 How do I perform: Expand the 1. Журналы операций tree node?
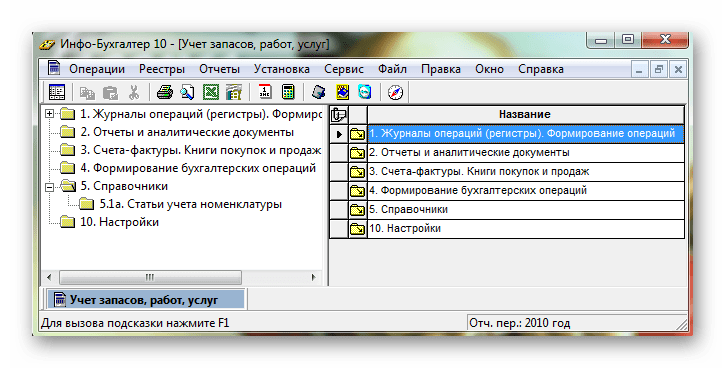[49, 113]
